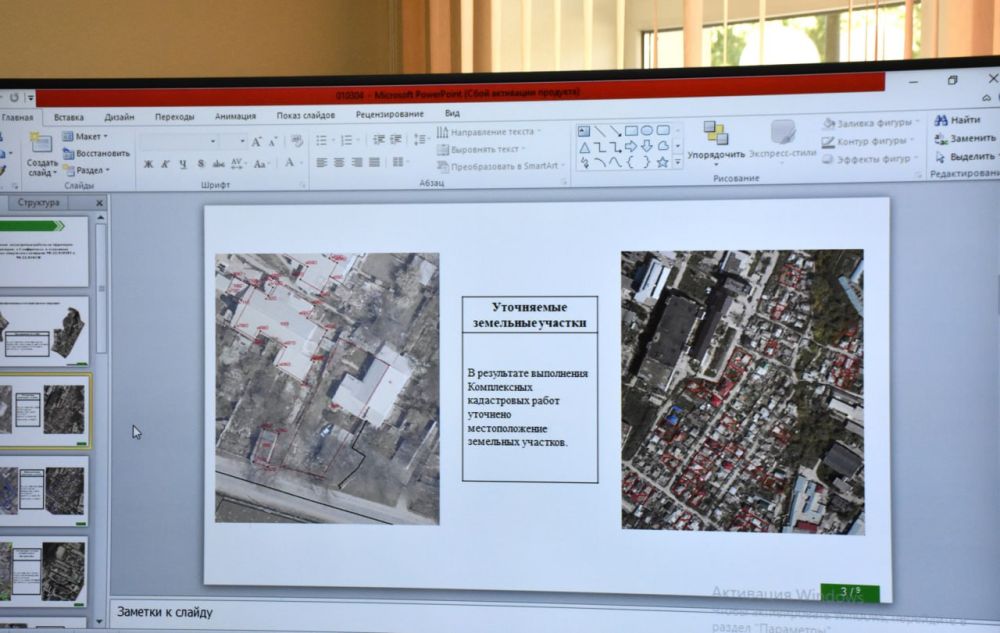Justify the text alignment
The image size is (1000, 633).
click(374, 163)
